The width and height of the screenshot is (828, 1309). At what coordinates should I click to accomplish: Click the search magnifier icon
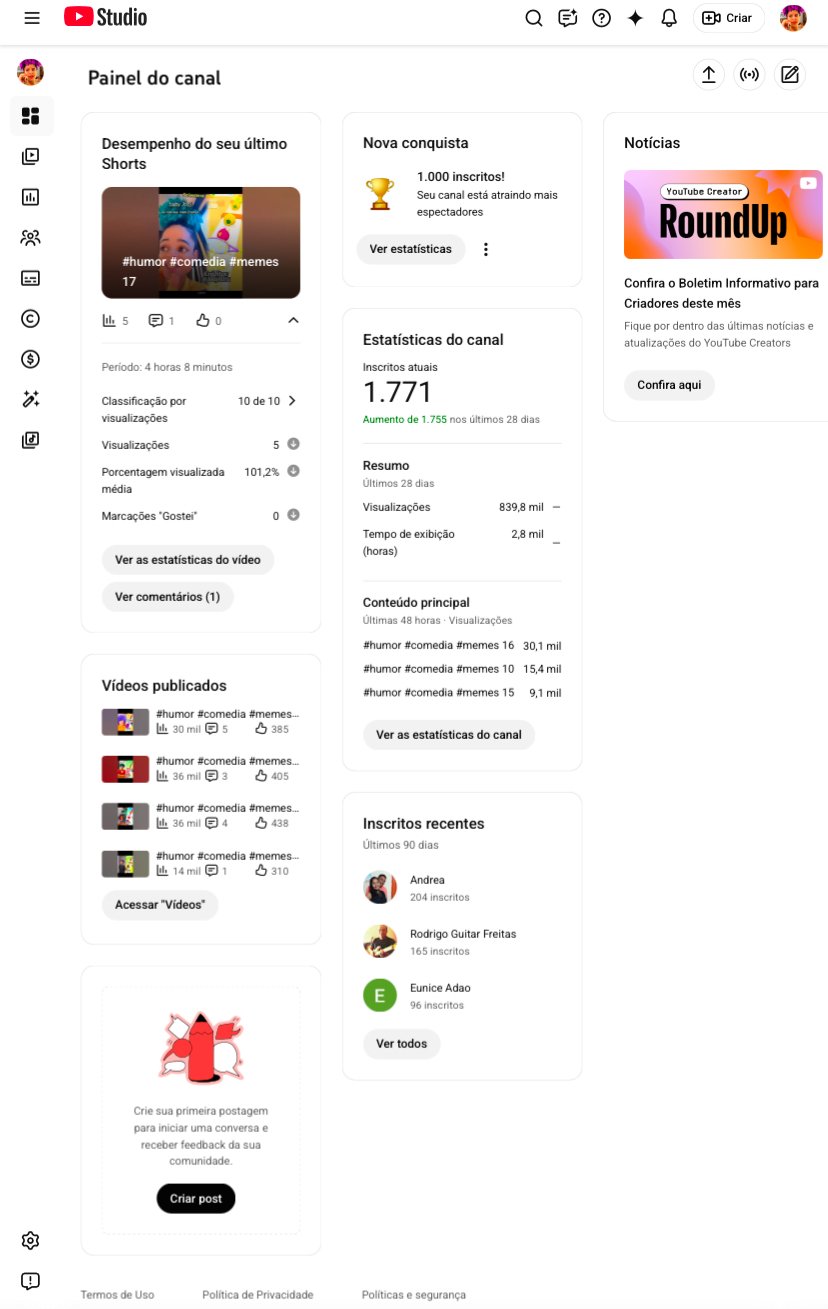(x=534, y=18)
